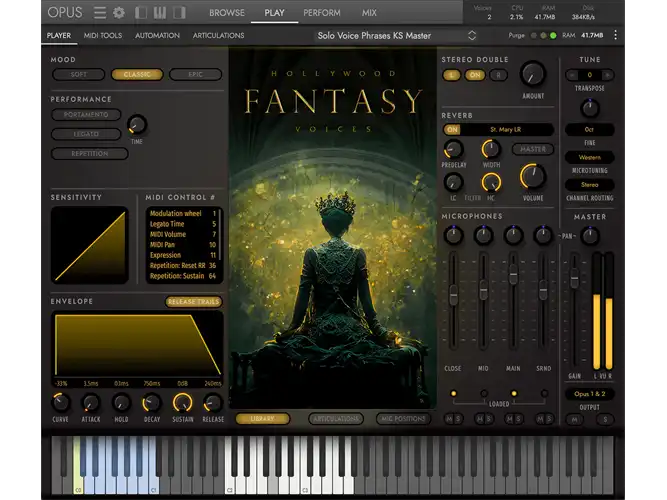Click the Fine tune knob

pyautogui.click(x=590, y=109)
